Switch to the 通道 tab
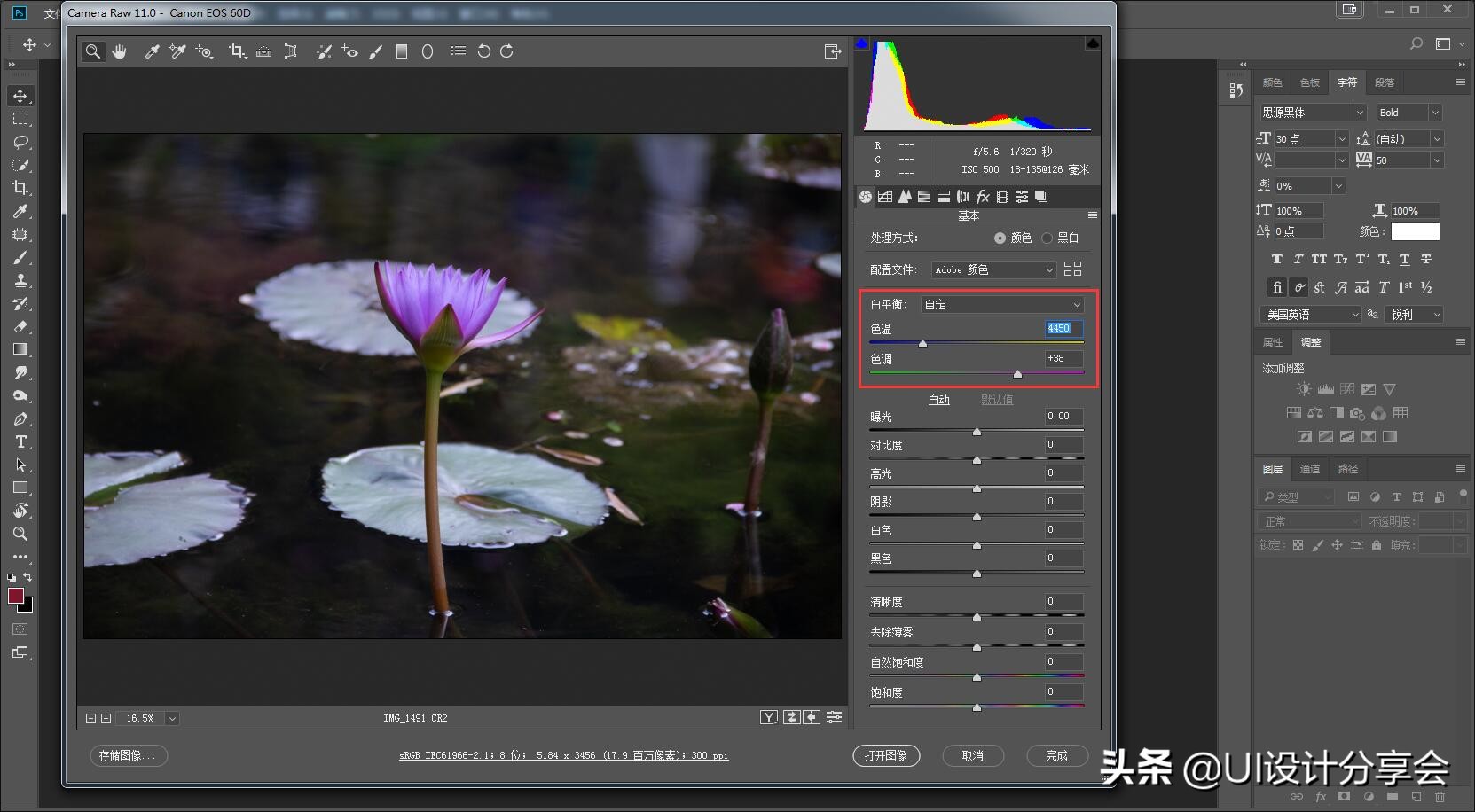Screen dimensions: 1475x812 (x=1309, y=469)
